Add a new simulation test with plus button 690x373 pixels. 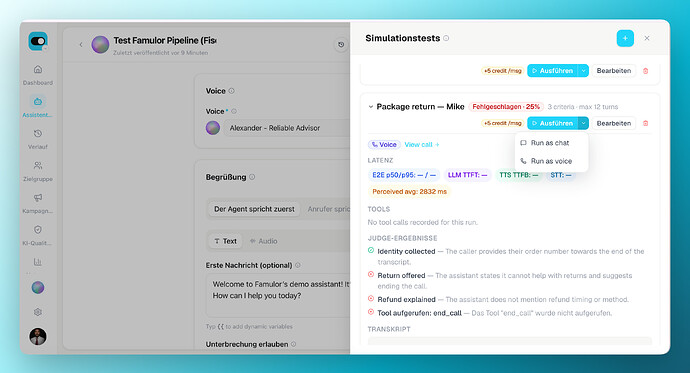pyautogui.click(x=625, y=38)
